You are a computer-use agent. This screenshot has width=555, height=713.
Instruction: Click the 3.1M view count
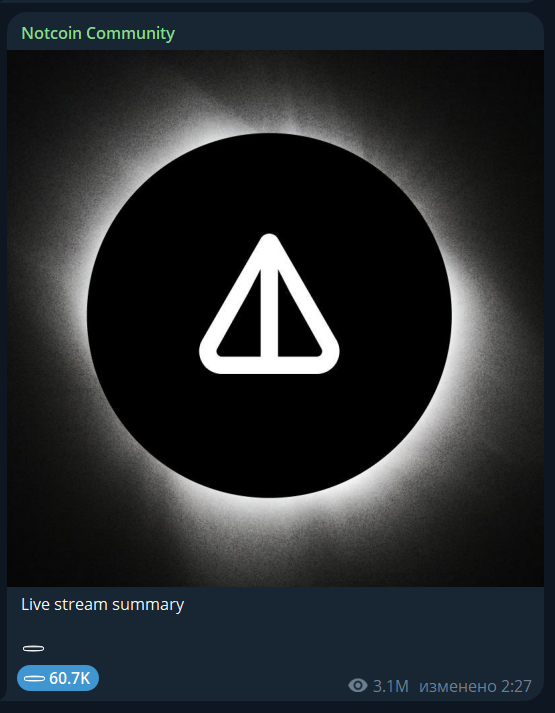click(x=390, y=686)
